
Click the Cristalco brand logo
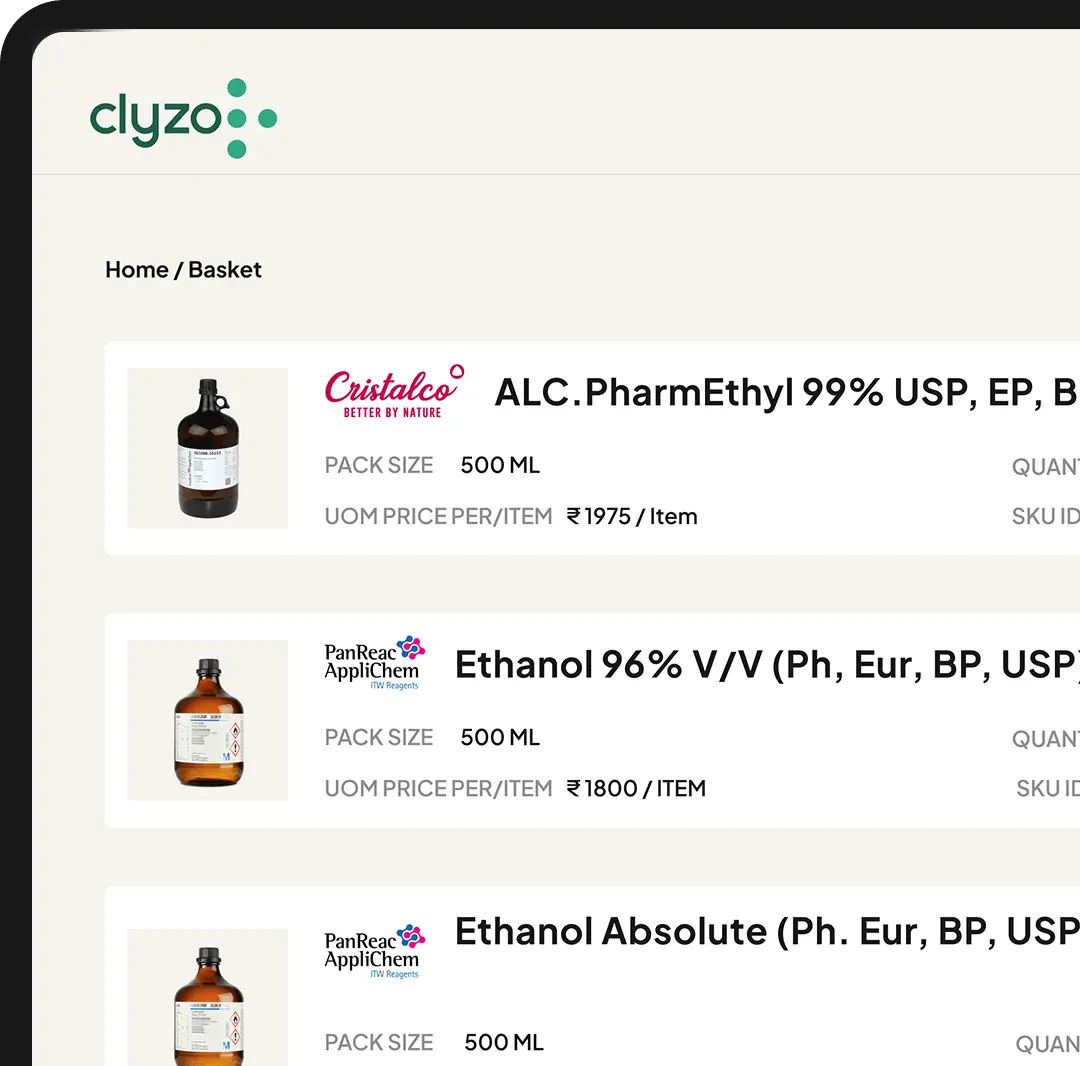395,391
